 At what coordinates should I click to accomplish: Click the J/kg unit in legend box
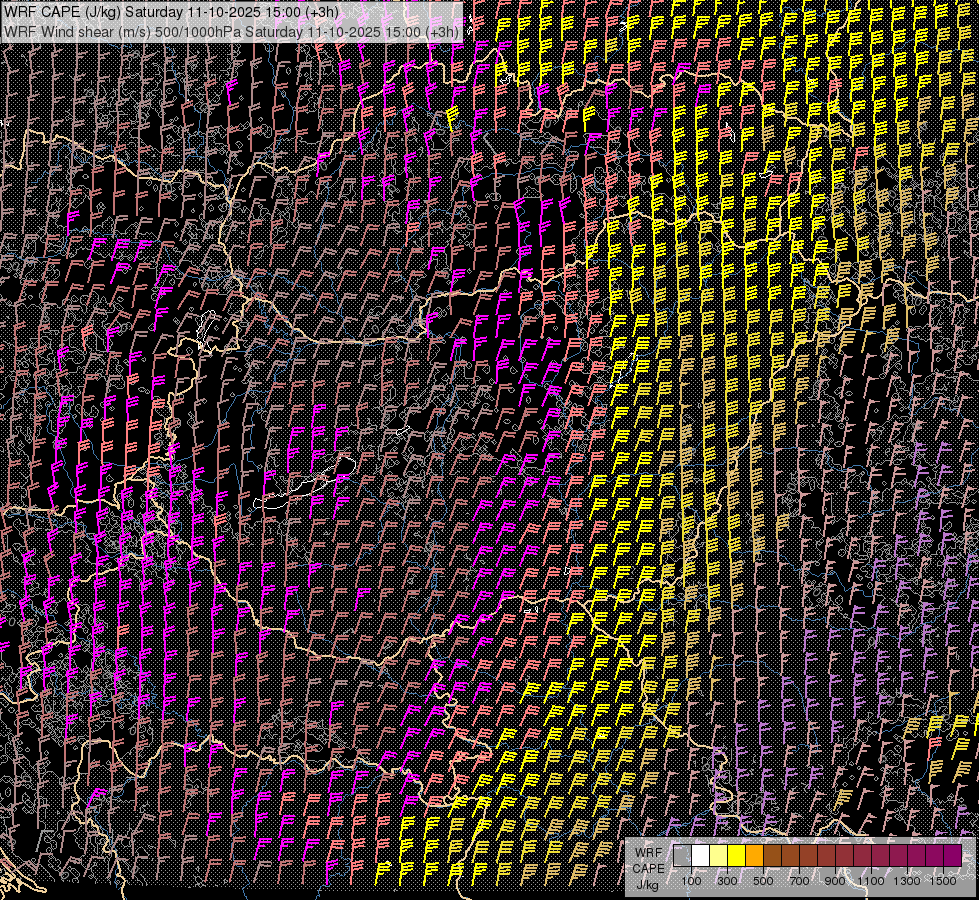(648, 884)
